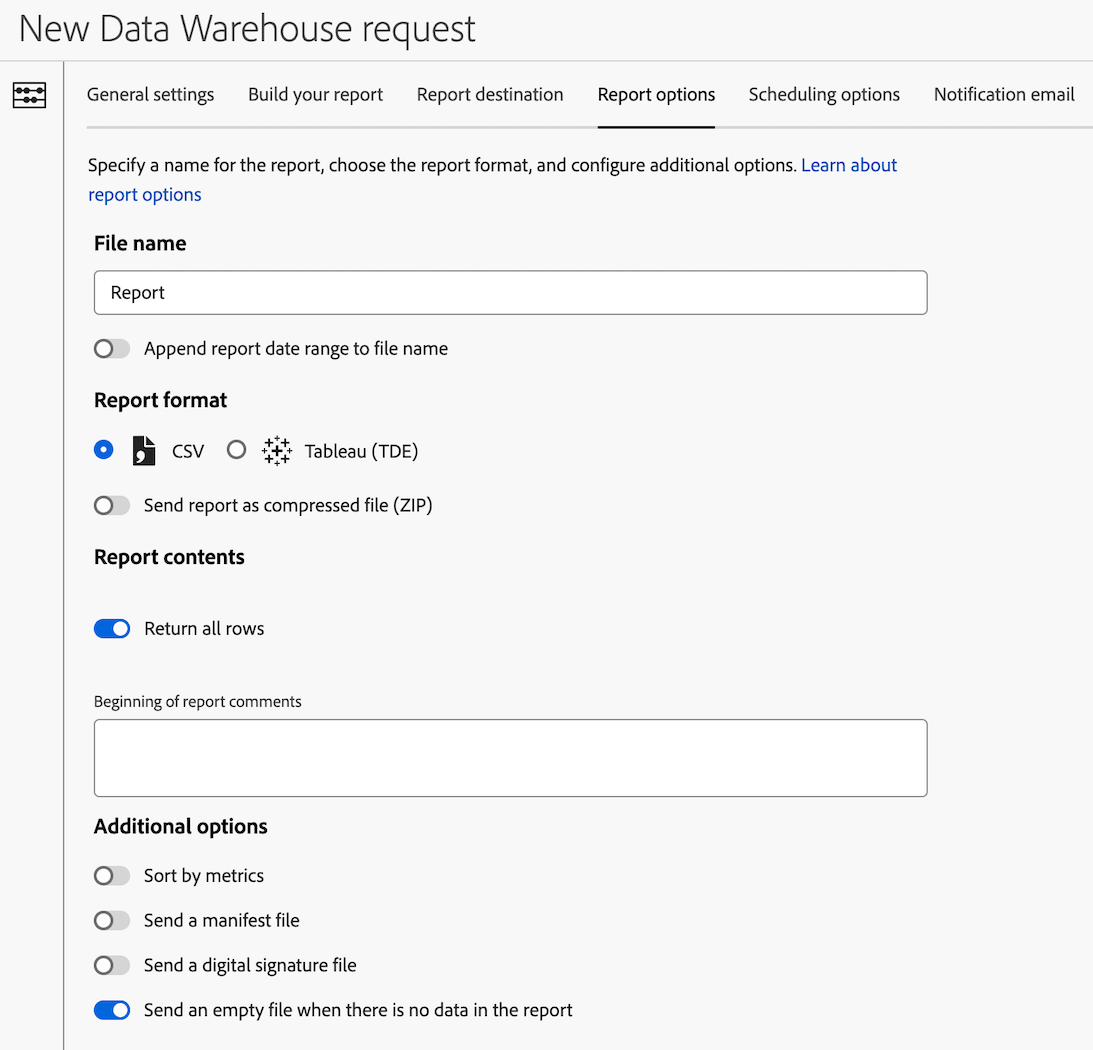Select the Tableau (TDE) radio button
The height and width of the screenshot is (1050, 1093).
[x=236, y=450]
